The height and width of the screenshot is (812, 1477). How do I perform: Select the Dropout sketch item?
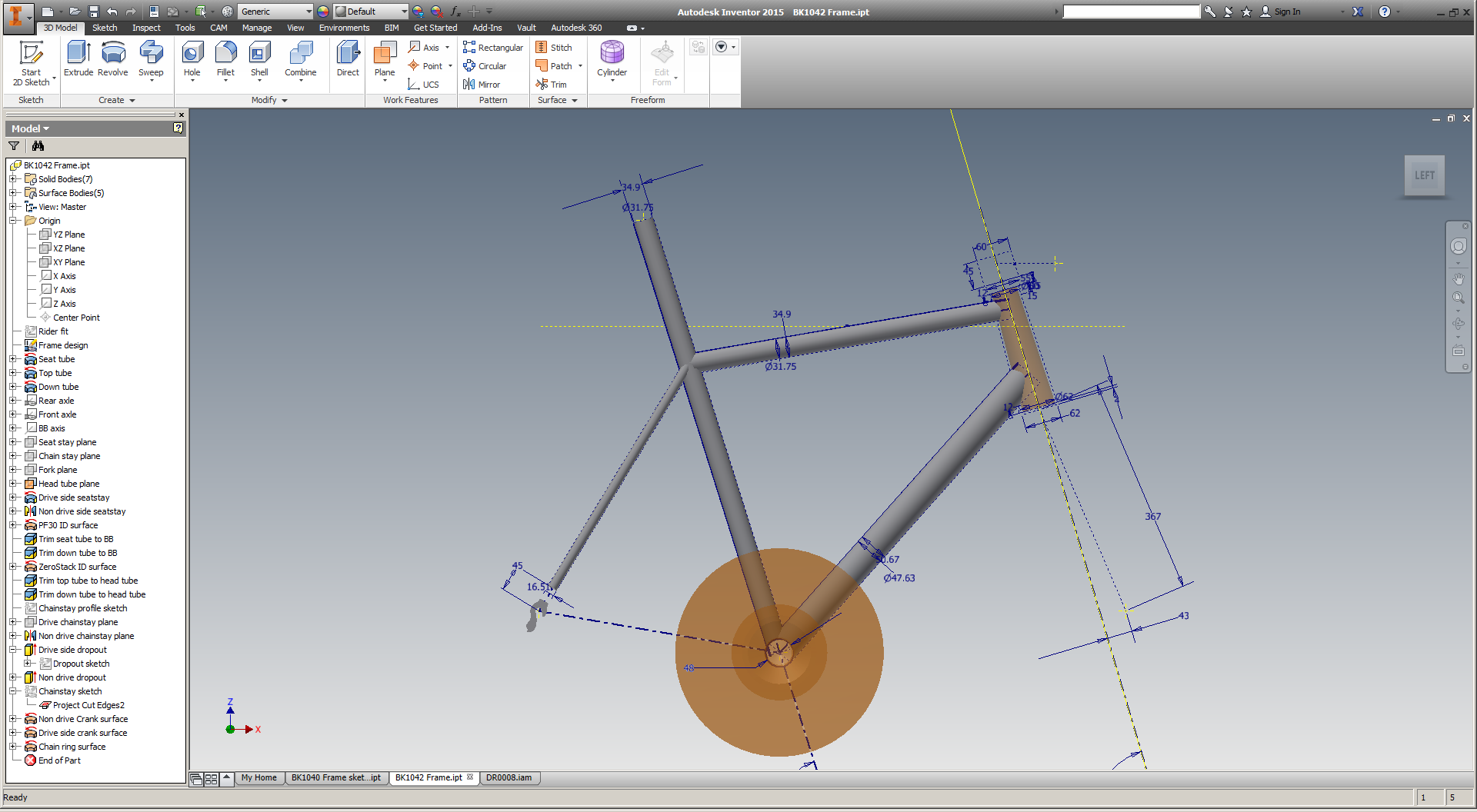tap(81, 664)
